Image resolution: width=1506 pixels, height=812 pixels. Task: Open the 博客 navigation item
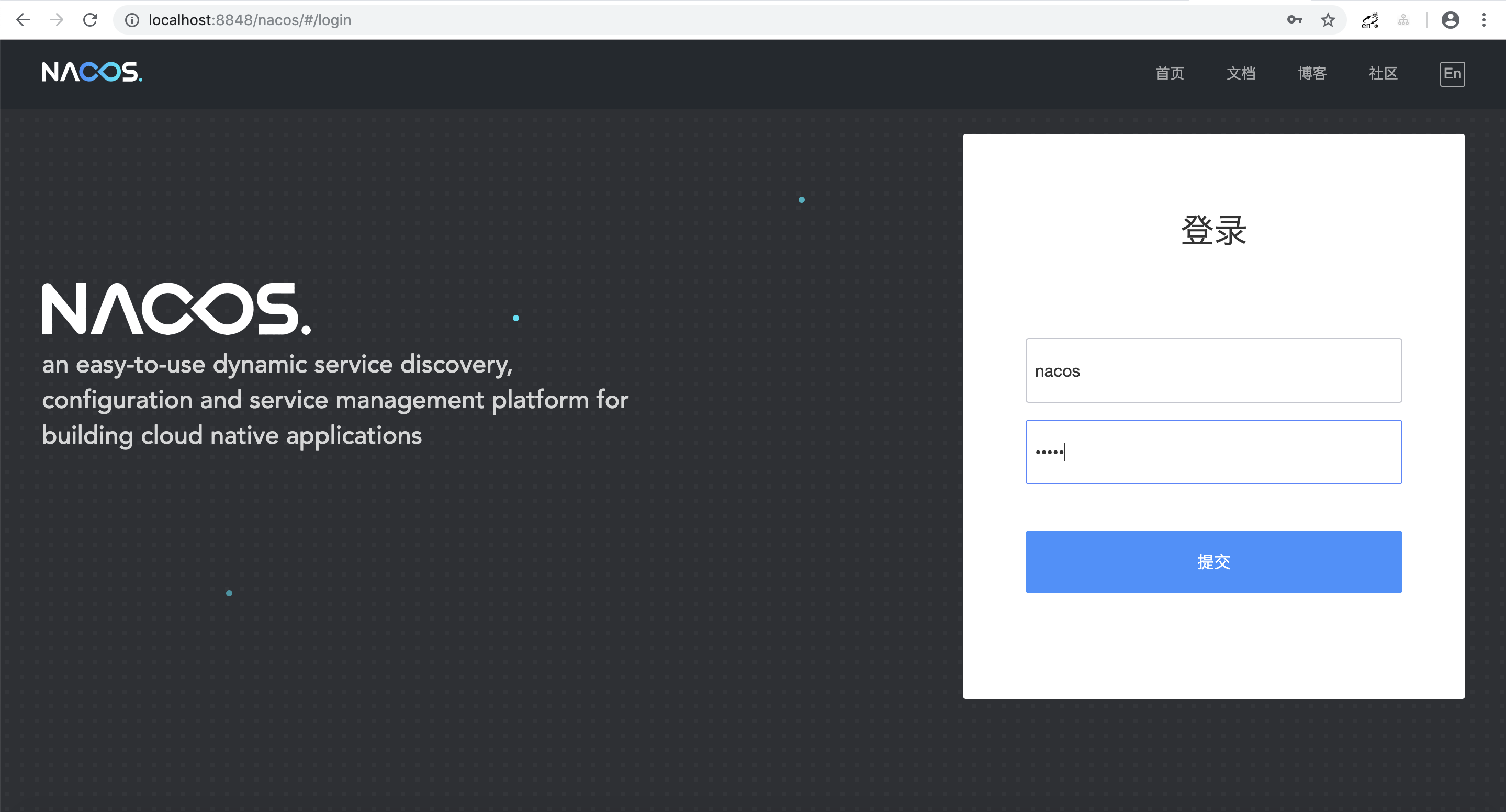coord(1312,74)
